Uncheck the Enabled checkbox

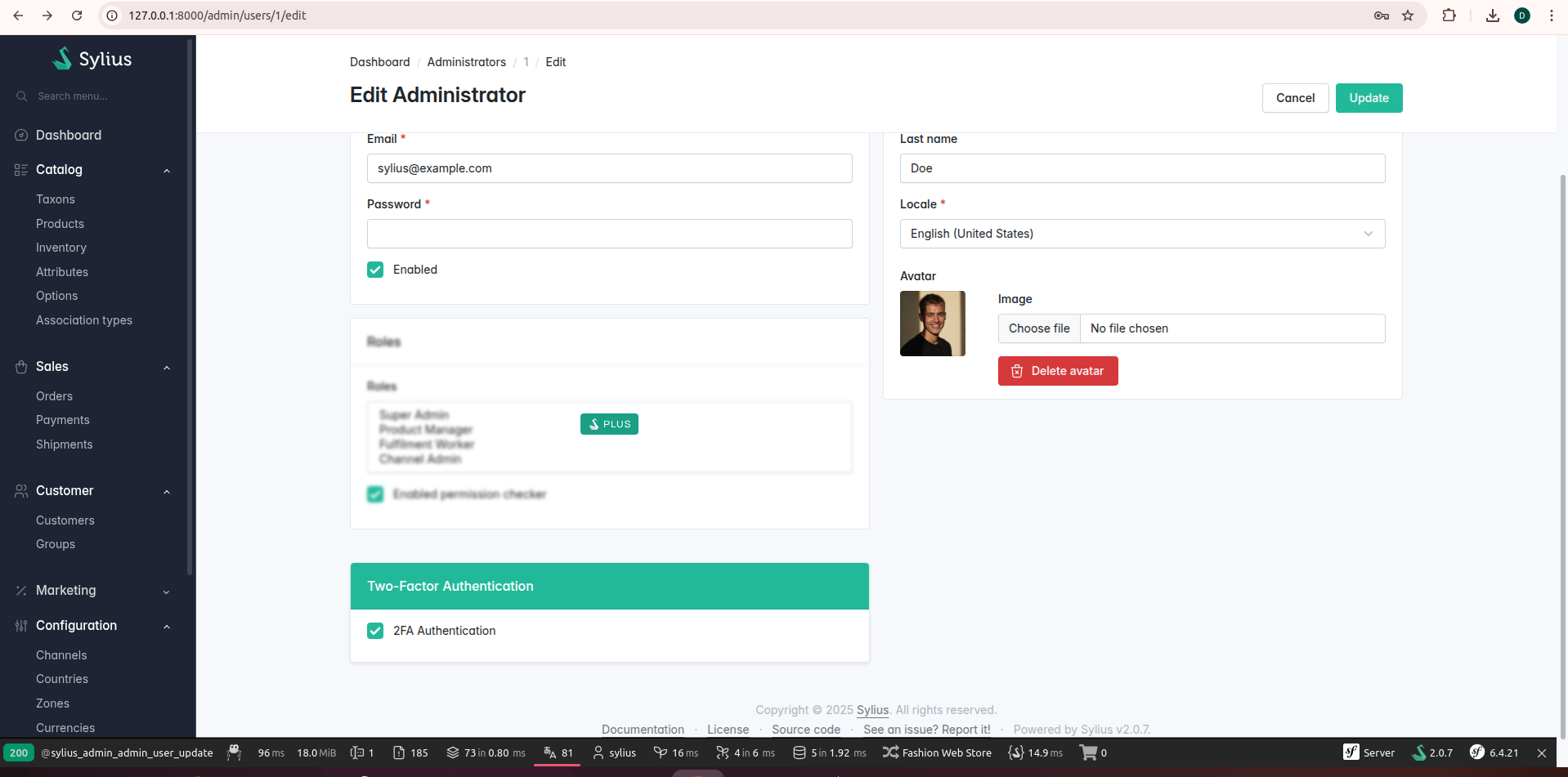(x=375, y=270)
